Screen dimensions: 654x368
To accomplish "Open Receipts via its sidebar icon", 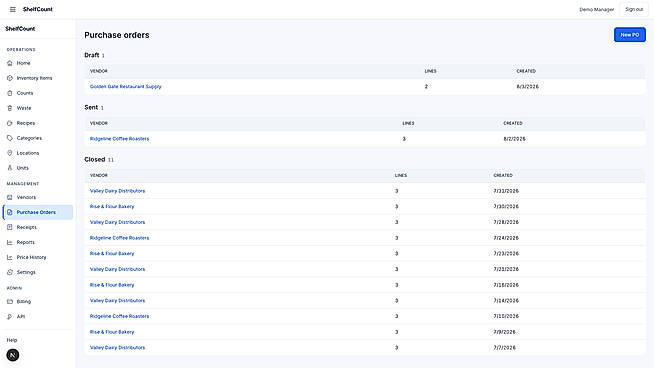I will click(x=10, y=227).
